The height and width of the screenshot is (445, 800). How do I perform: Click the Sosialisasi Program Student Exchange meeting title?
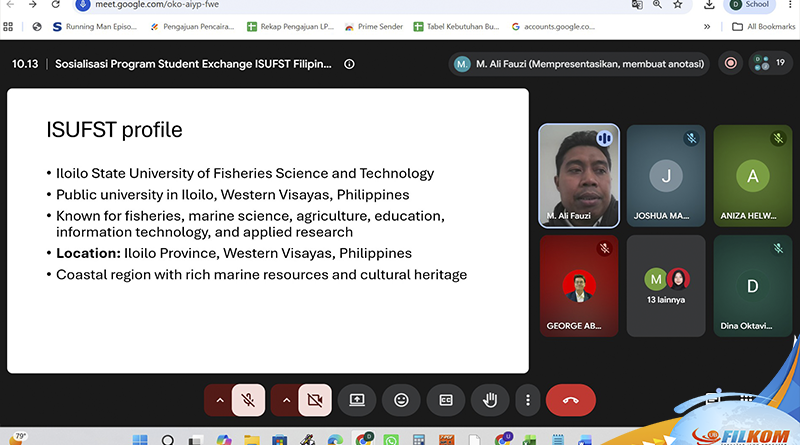coord(193,64)
